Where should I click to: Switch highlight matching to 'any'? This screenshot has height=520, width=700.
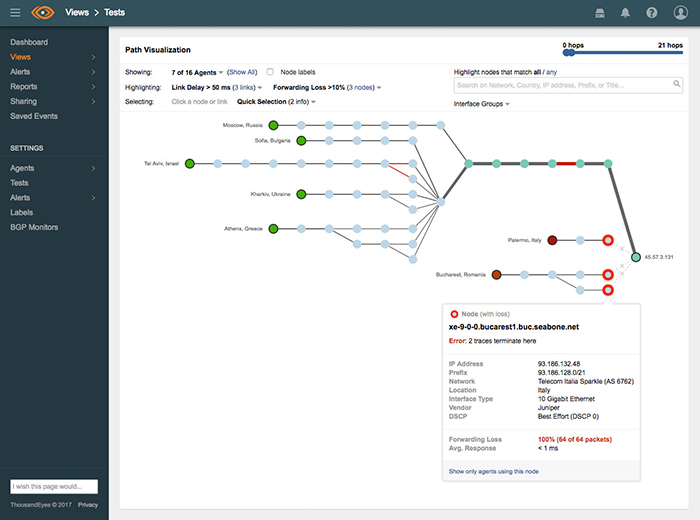(x=551, y=72)
